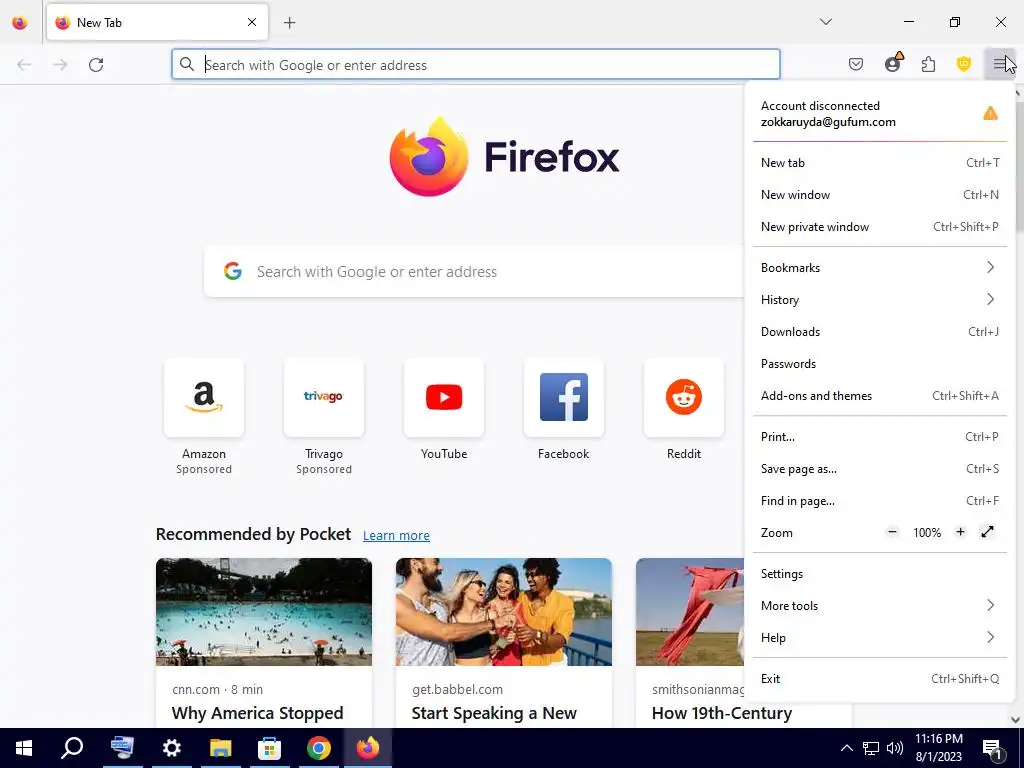1024x768 pixels.
Task: Open Why America Stopped article headline
Action: pyautogui.click(x=257, y=713)
